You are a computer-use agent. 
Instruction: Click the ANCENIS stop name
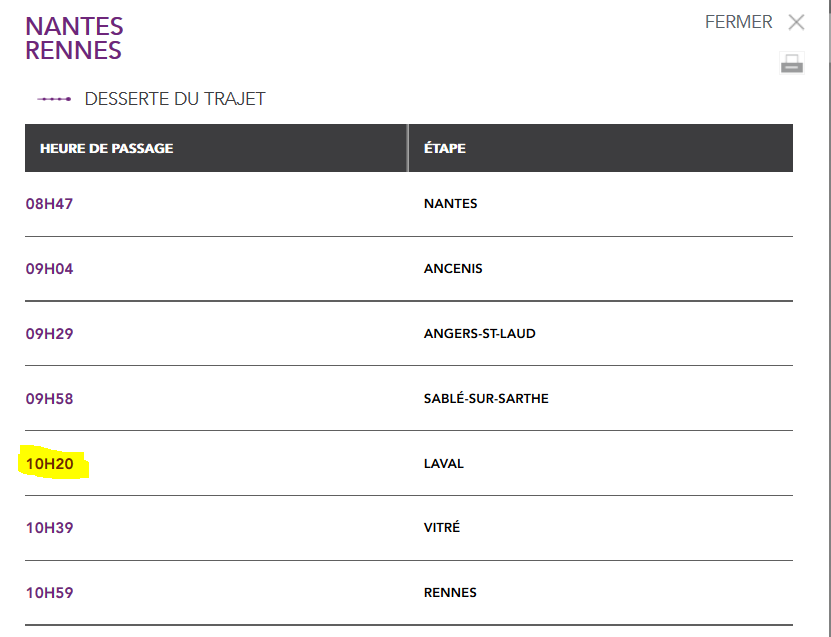[x=453, y=269]
